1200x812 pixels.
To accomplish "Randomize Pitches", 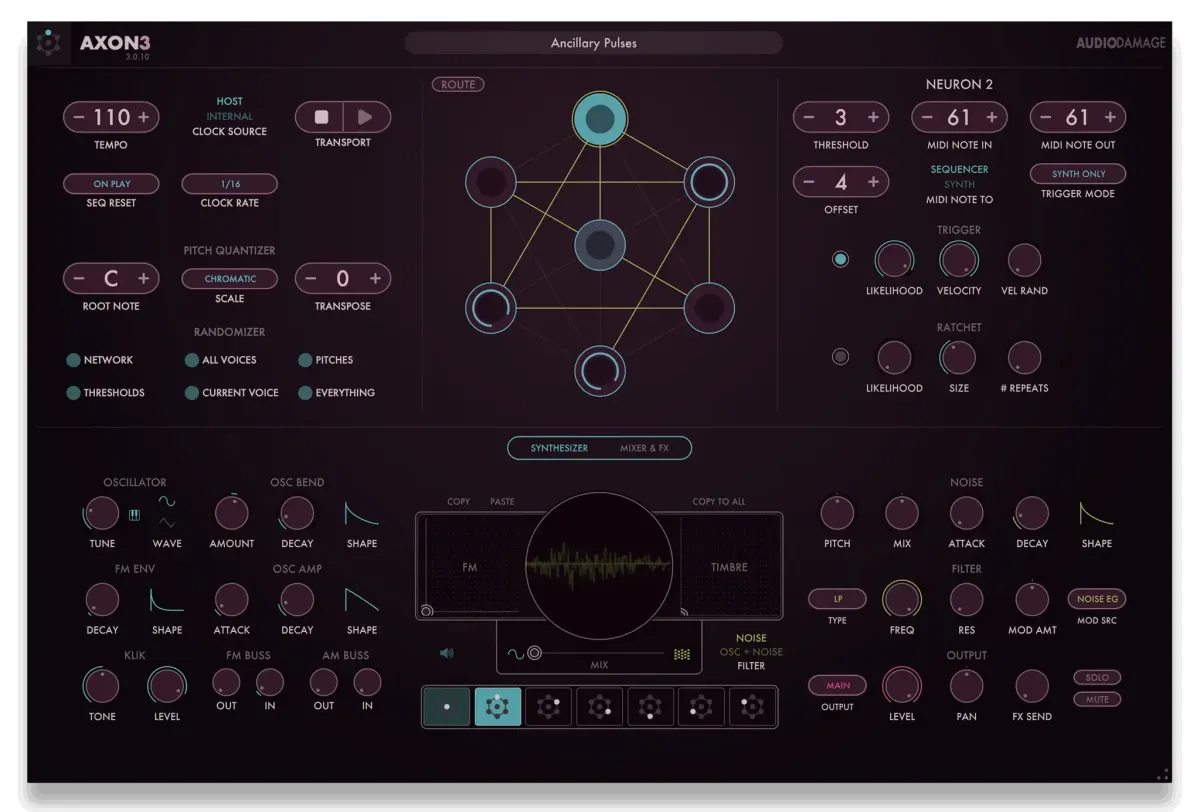I will (305, 360).
